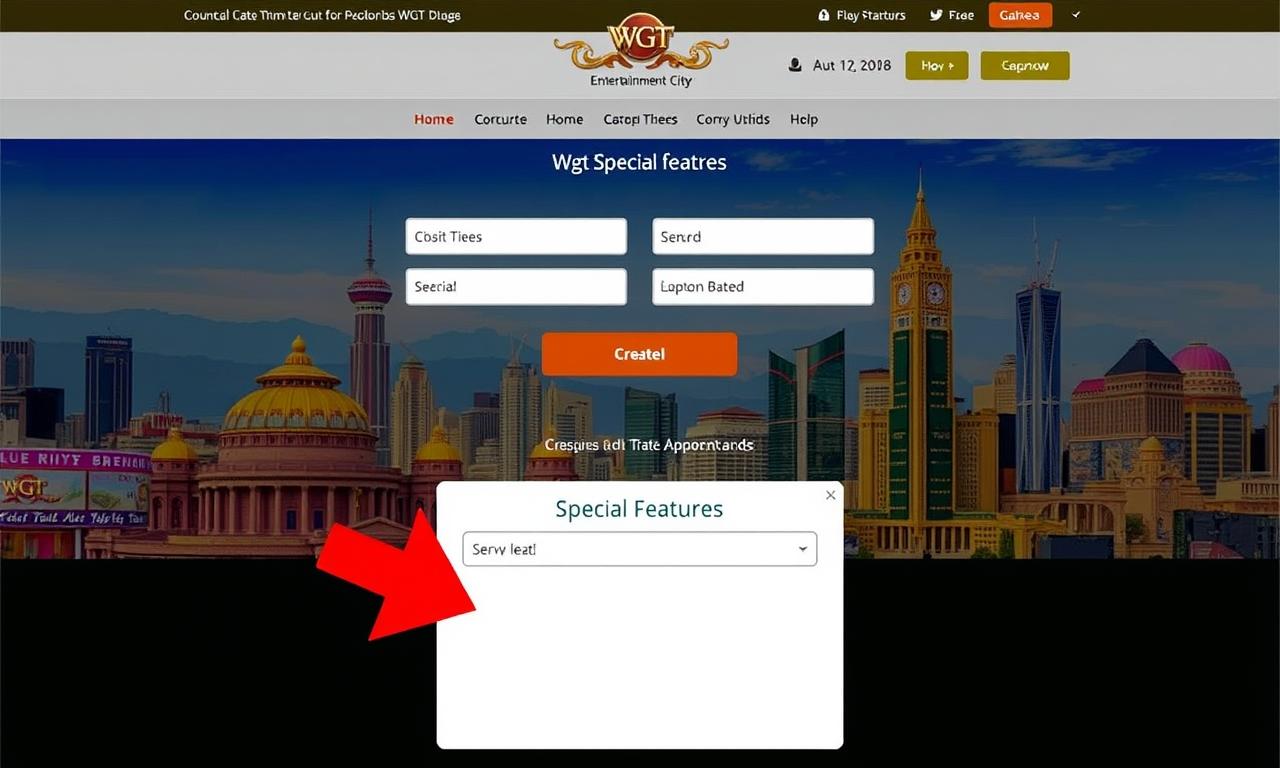Image resolution: width=1280 pixels, height=768 pixels.
Task: Click the Lopton Bated input field
Action: (763, 287)
